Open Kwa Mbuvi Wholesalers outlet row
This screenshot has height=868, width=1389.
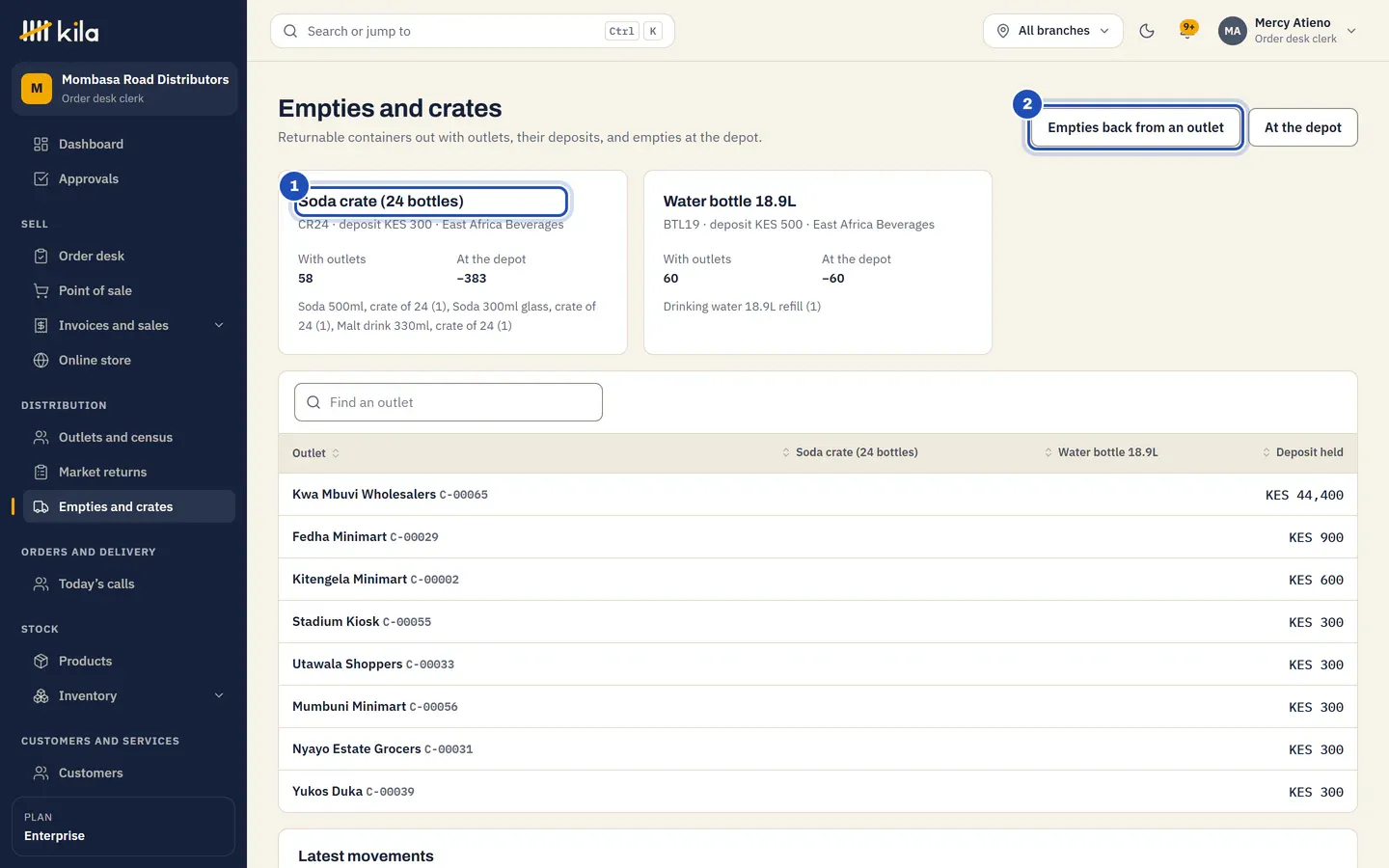click(818, 495)
